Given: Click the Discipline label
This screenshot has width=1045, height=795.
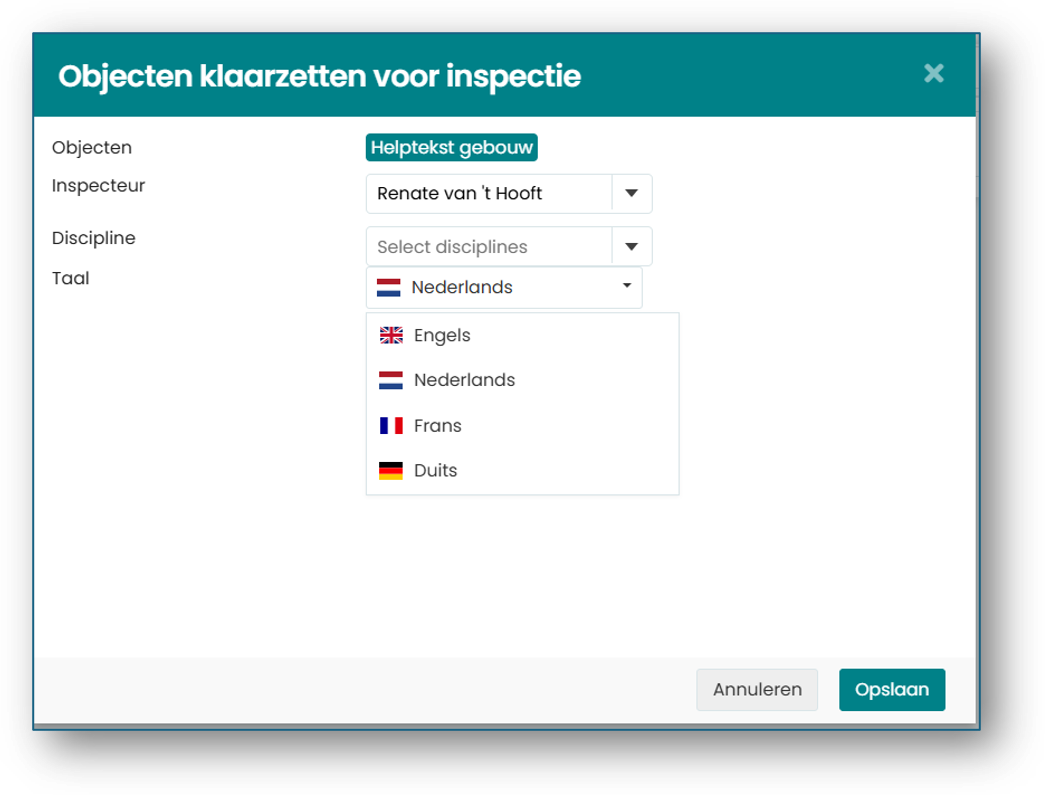Looking at the screenshot, I should pos(94,238).
